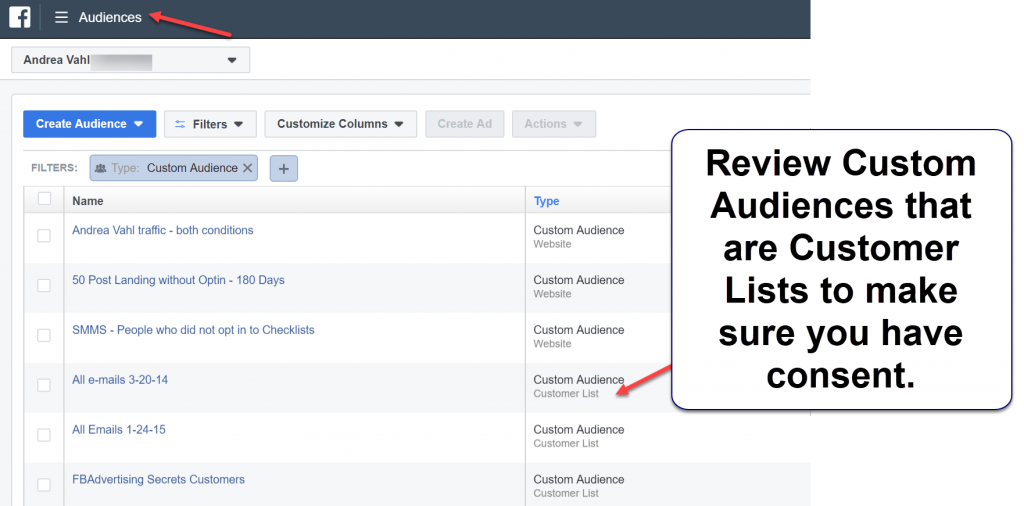
Task: Open FBAdvertising Secrets Customers audience
Action: [x=159, y=480]
